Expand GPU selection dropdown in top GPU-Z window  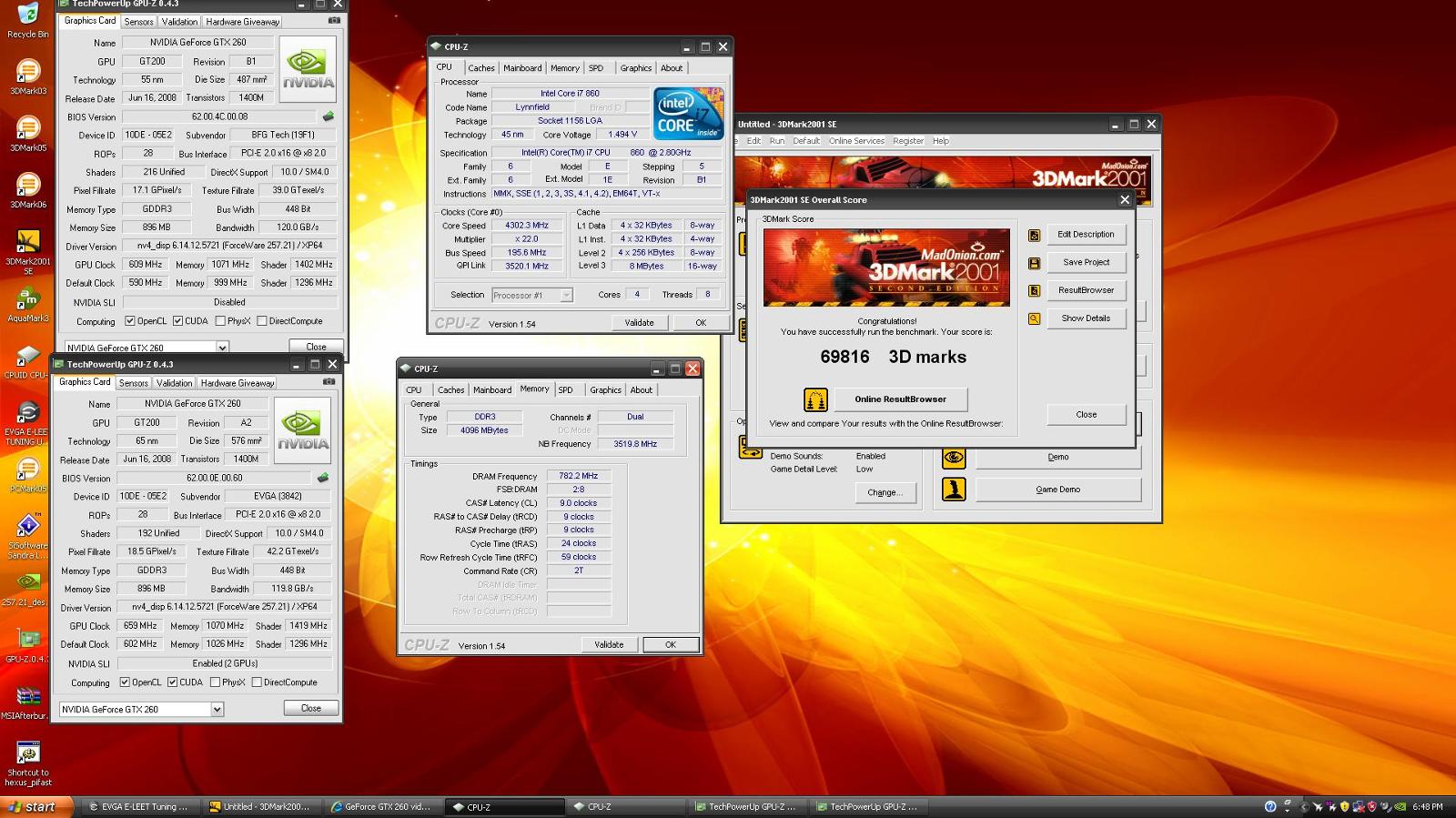[x=222, y=348]
